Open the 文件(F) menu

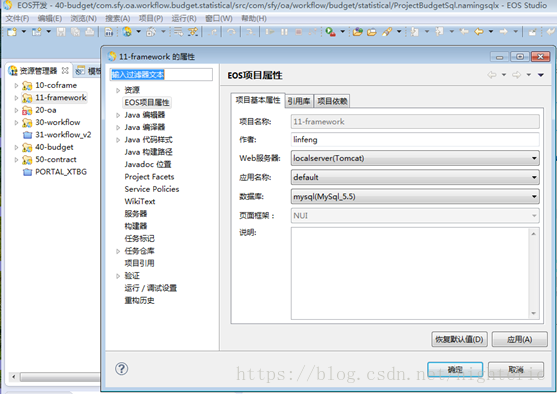coord(17,18)
